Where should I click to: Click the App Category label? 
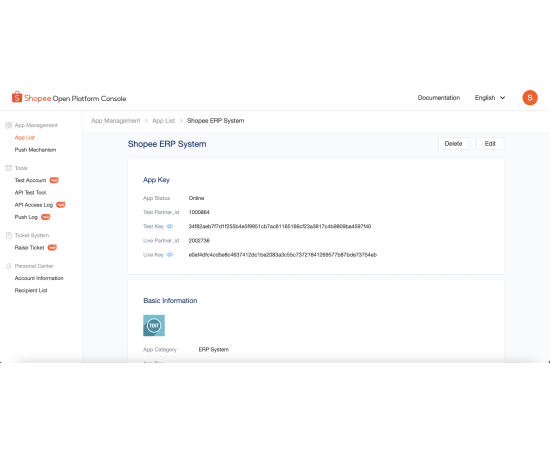tap(160, 350)
